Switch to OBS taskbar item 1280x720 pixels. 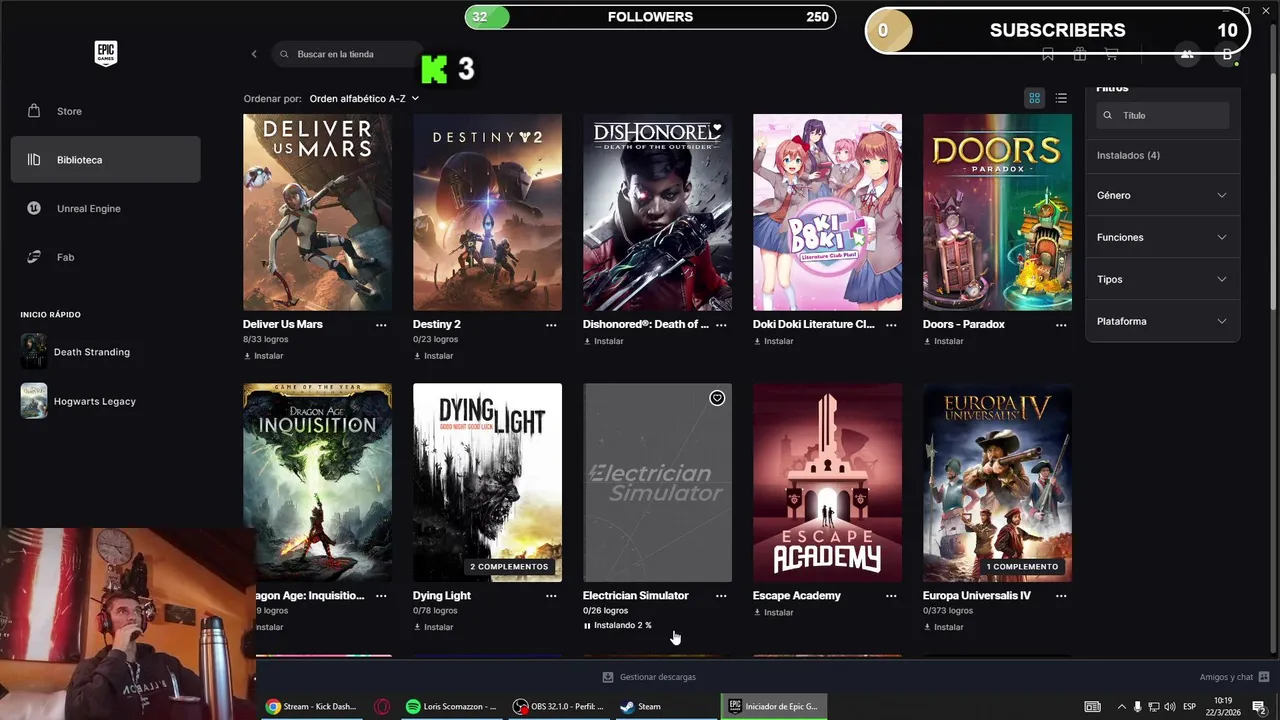click(x=558, y=706)
